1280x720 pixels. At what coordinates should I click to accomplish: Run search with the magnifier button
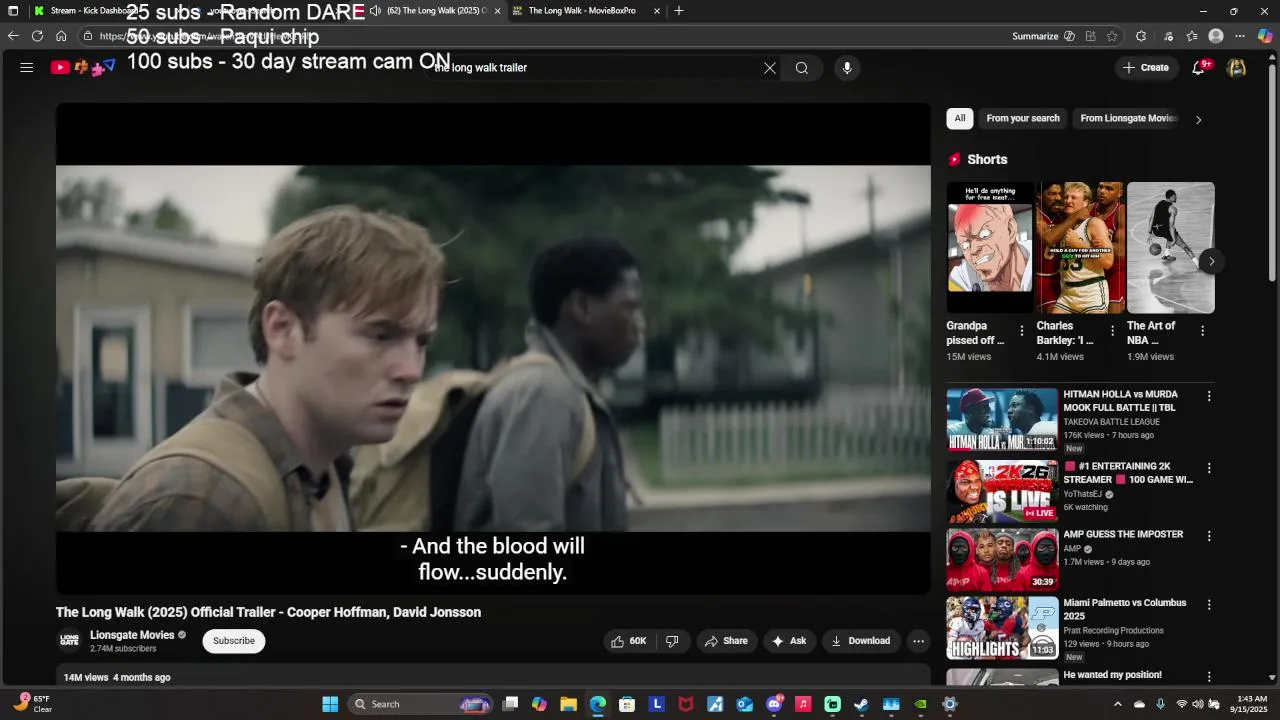(802, 68)
